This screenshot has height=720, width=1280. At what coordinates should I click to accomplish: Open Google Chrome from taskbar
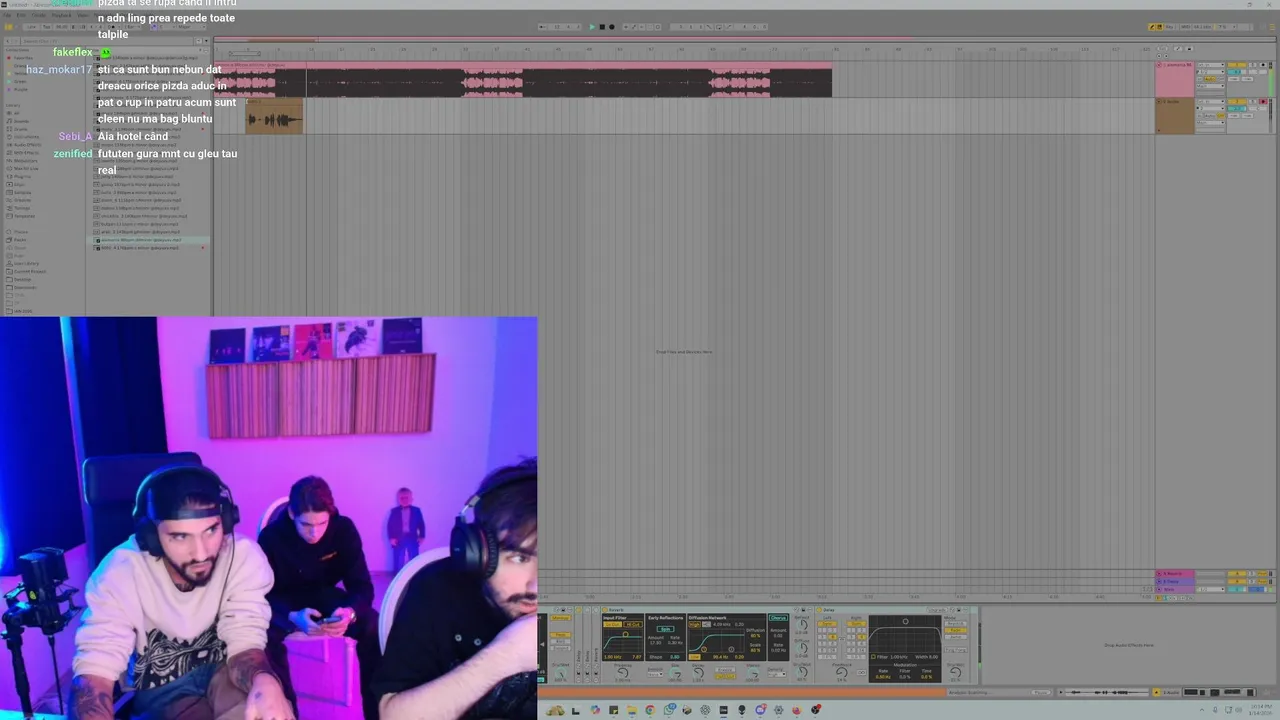[x=650, y=710]
